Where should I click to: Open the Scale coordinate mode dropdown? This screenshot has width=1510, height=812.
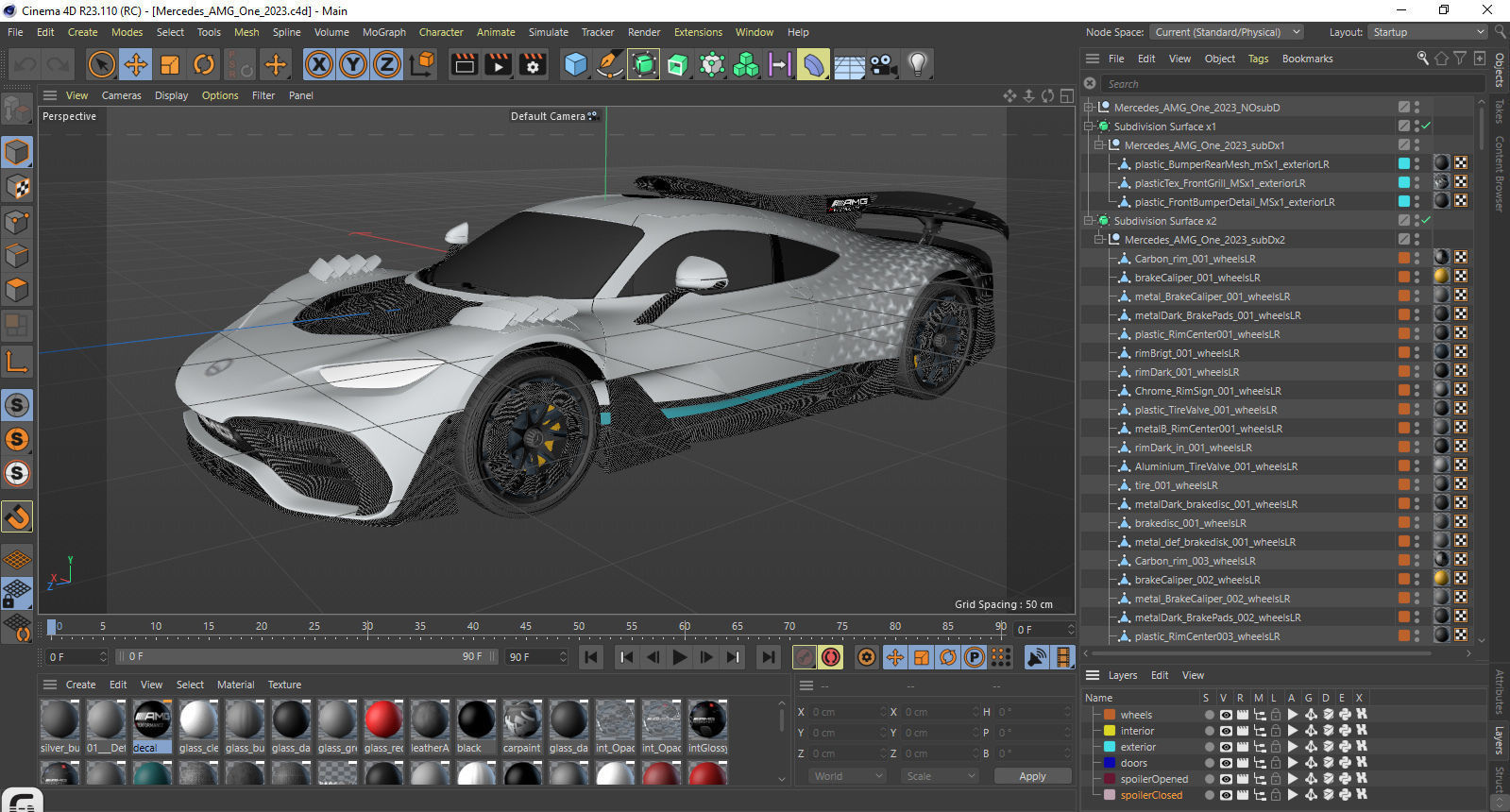(x=940, y=776)
